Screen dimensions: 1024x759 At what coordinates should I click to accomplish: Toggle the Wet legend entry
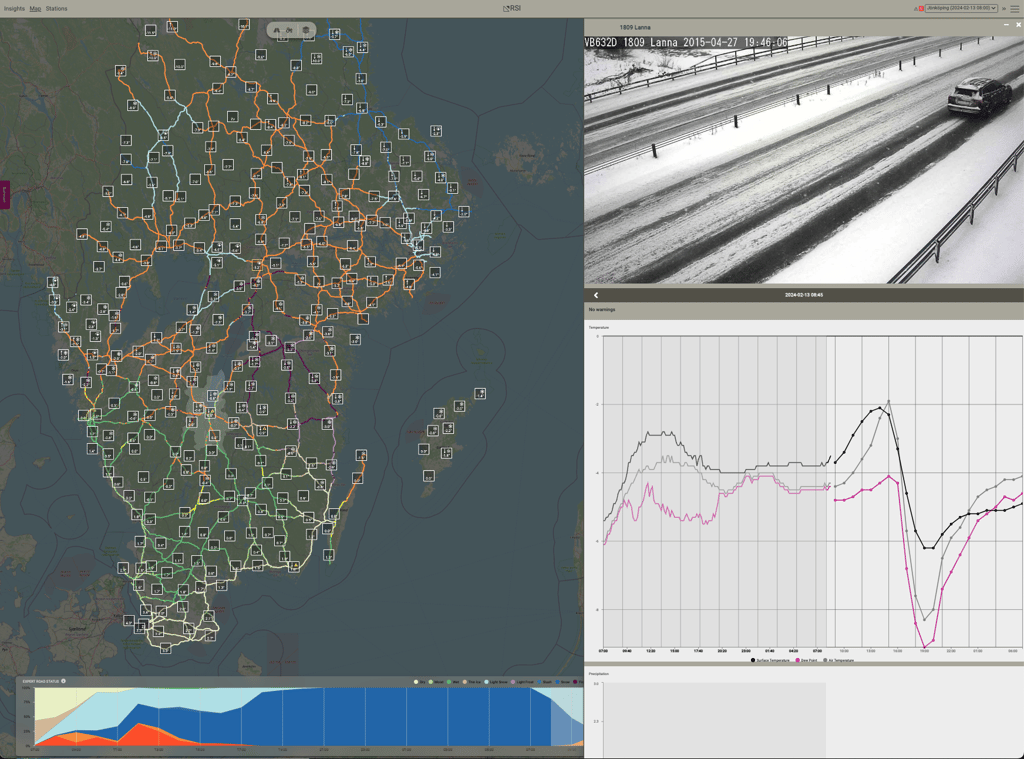click(x=453, y=682)
